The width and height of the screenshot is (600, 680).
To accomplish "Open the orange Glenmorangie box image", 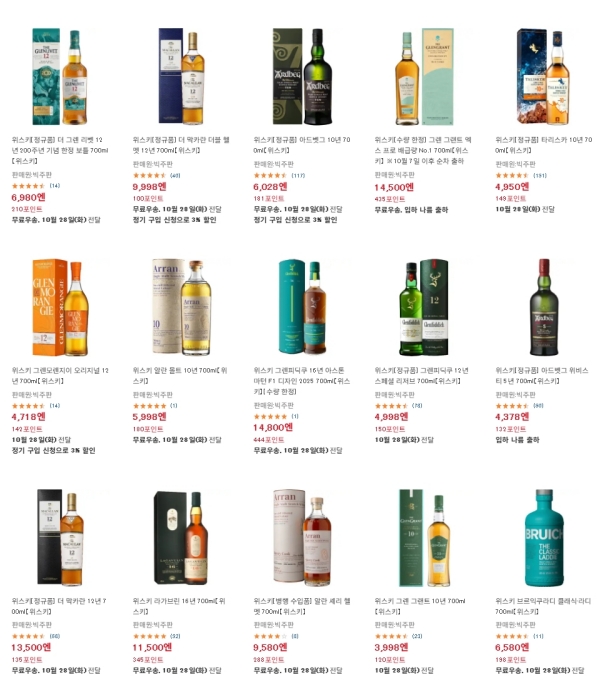I will (60, 307).
